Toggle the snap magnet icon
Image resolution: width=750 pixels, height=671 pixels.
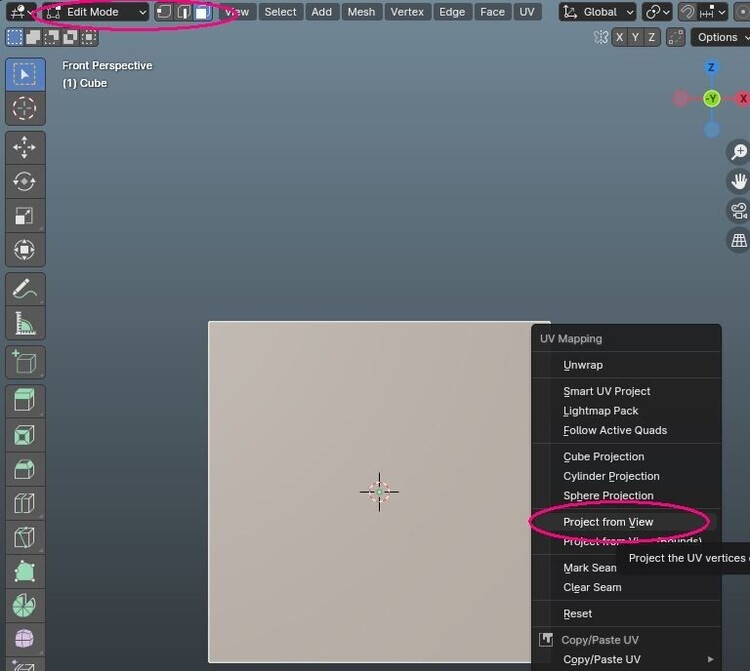coord(687,12)
